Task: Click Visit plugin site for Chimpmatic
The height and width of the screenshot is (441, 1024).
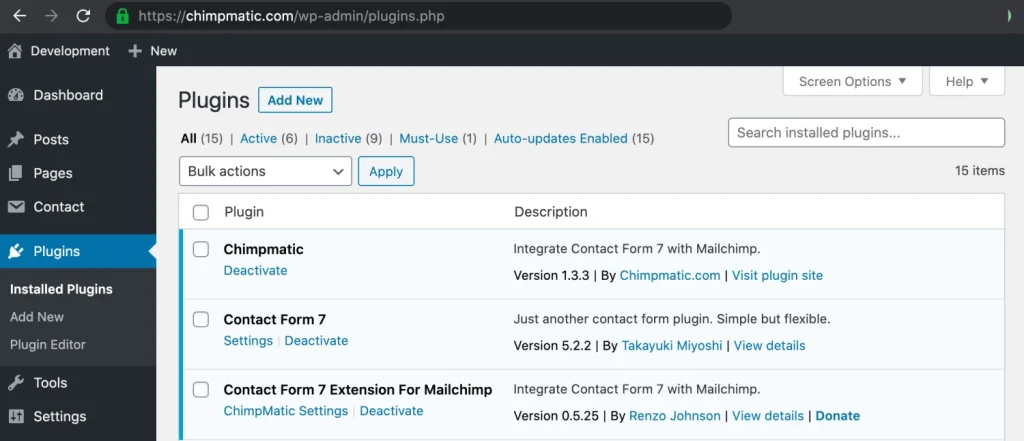Action: click(x=777, y=276)
